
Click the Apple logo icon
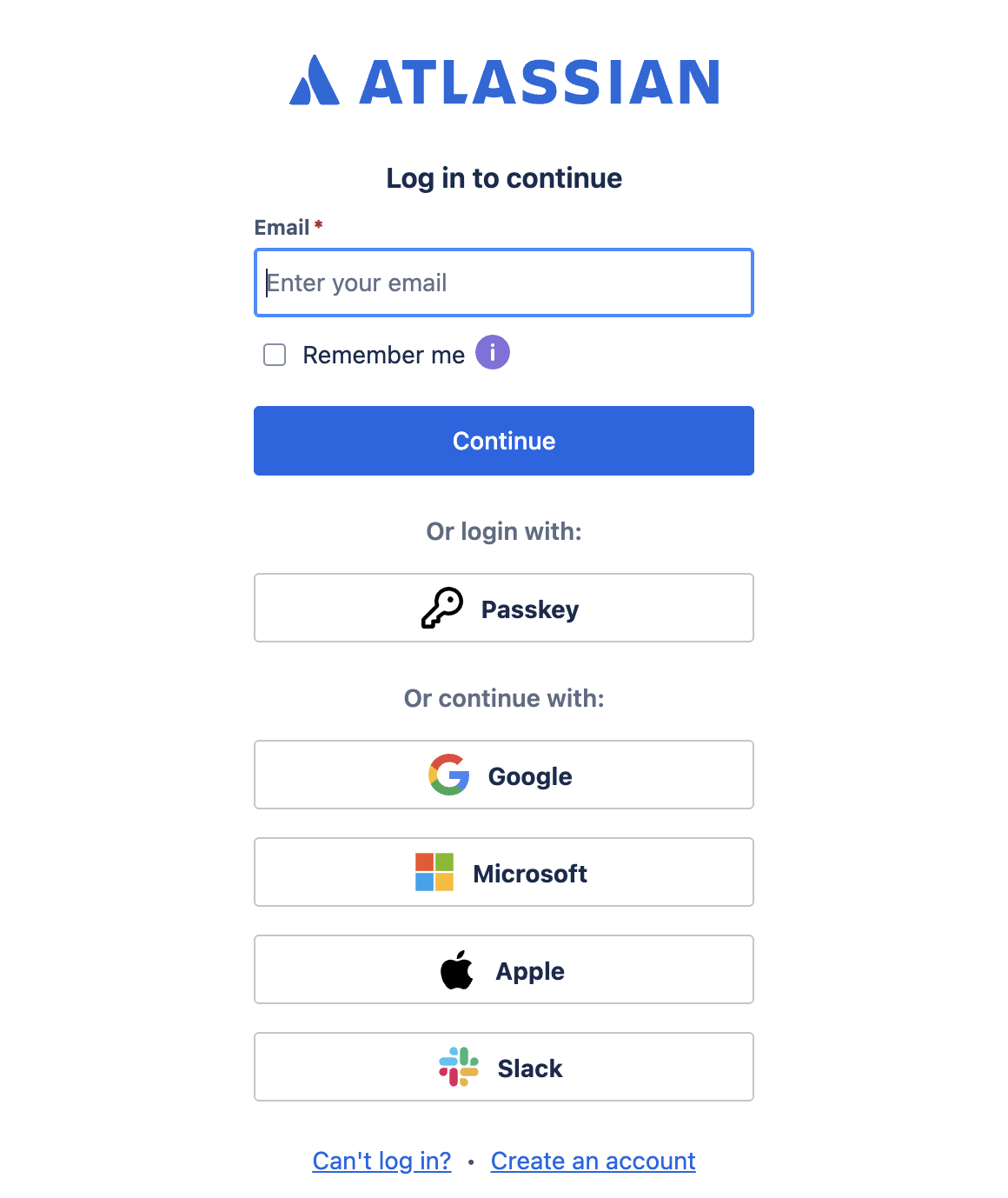click(456, 969)
